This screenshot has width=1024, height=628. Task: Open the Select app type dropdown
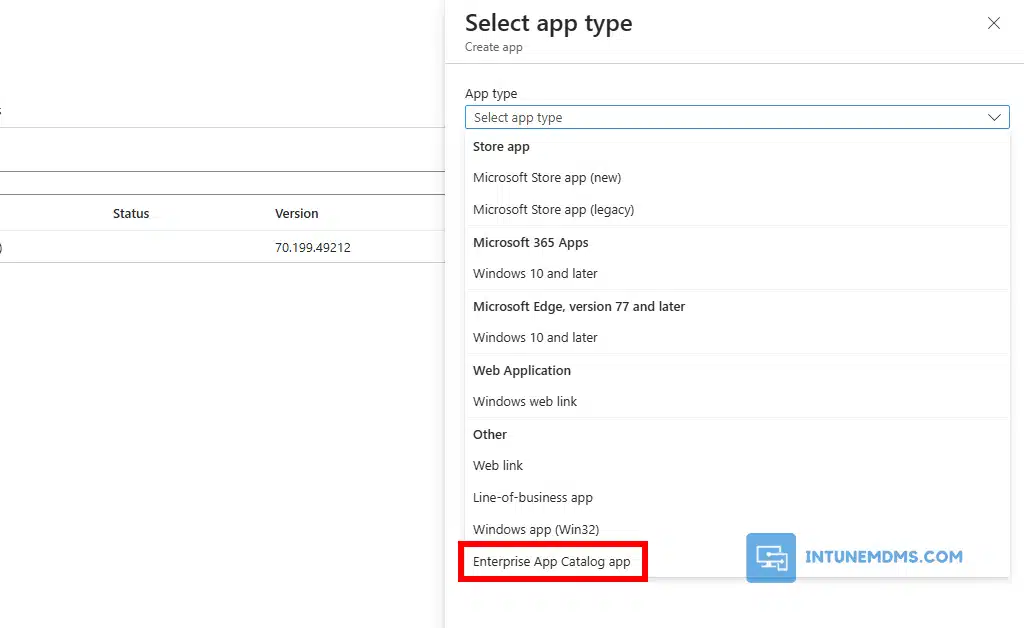(x=737, y=118)
